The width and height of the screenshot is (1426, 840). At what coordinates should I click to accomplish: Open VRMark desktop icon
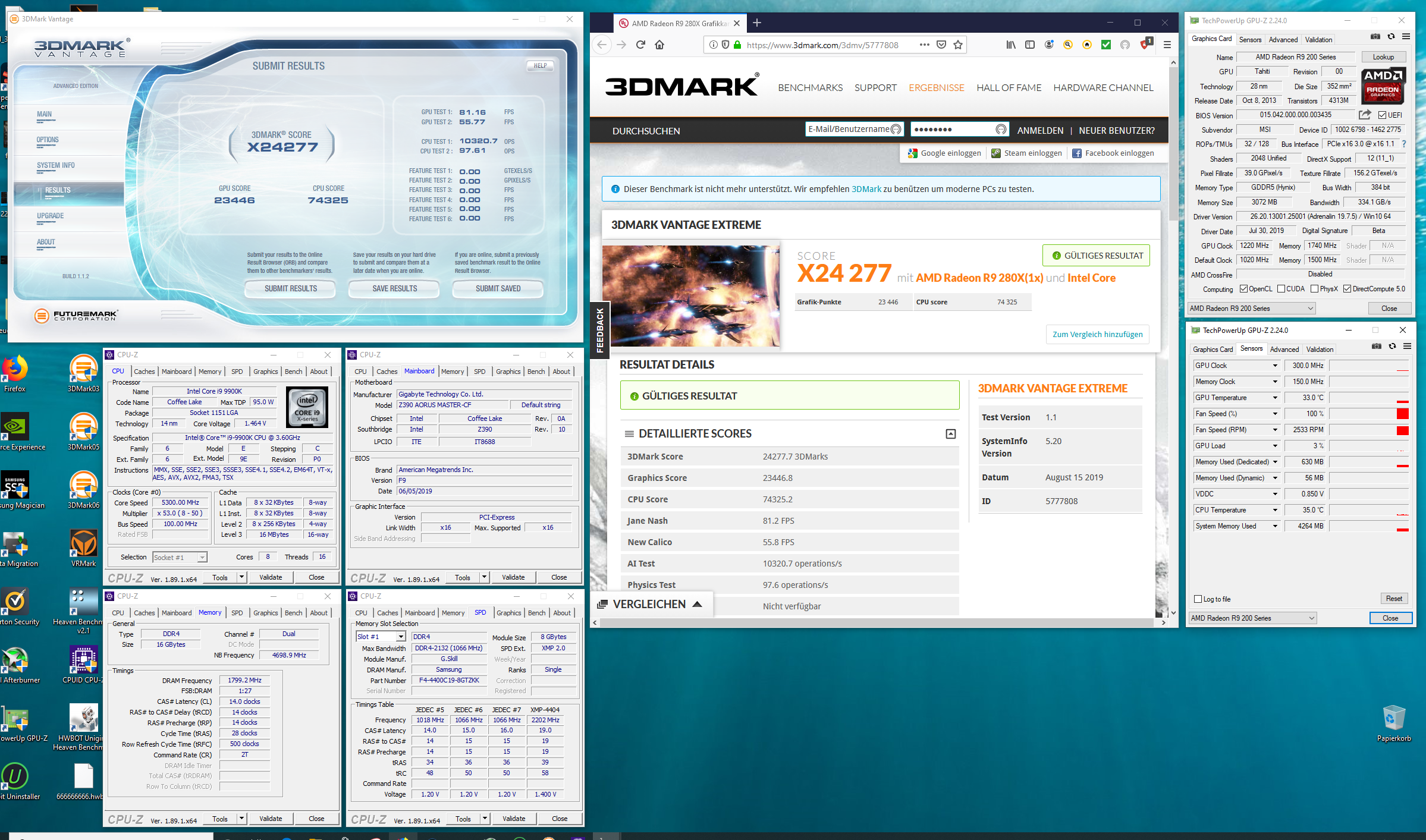tap(83, 548)
